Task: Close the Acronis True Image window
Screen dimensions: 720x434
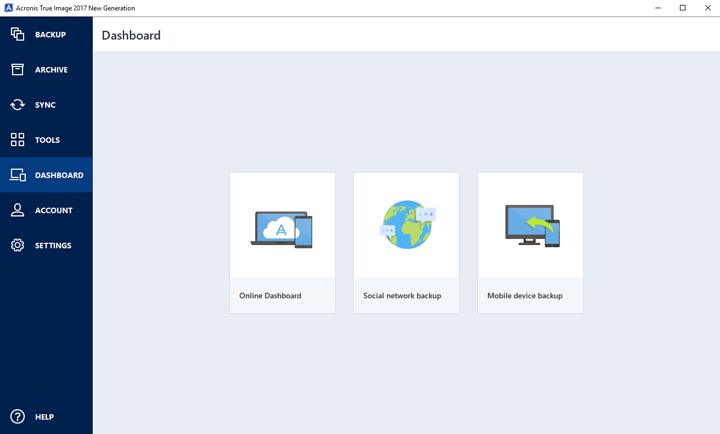Action: pos(708,8)
